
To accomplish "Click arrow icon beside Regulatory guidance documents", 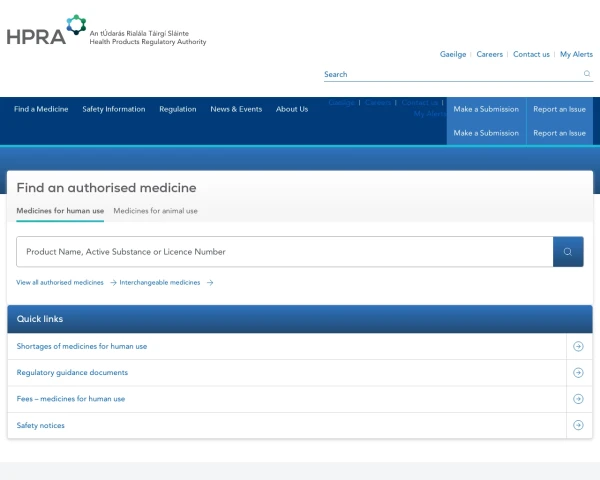I will [x=578, y=373].
